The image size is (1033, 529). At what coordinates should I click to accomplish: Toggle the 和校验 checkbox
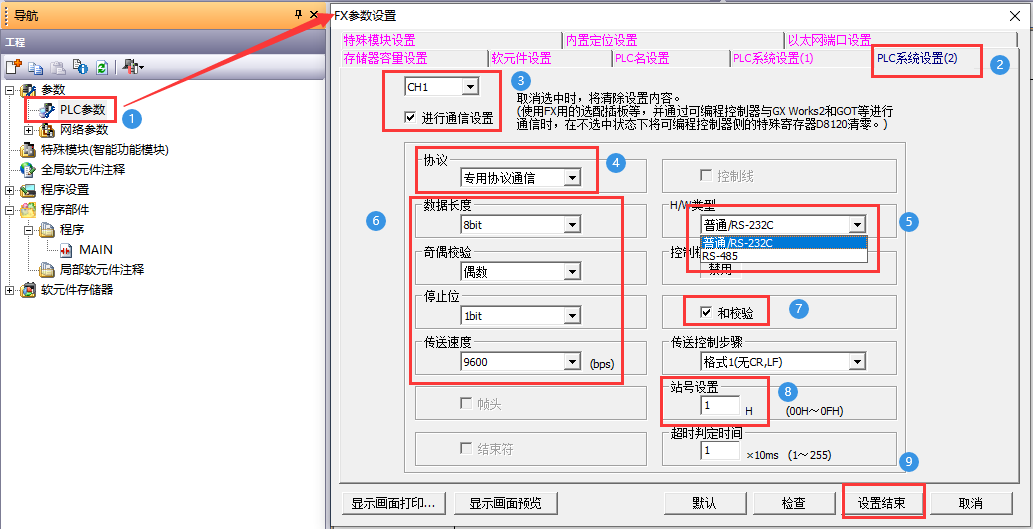(x=706, y=312)
